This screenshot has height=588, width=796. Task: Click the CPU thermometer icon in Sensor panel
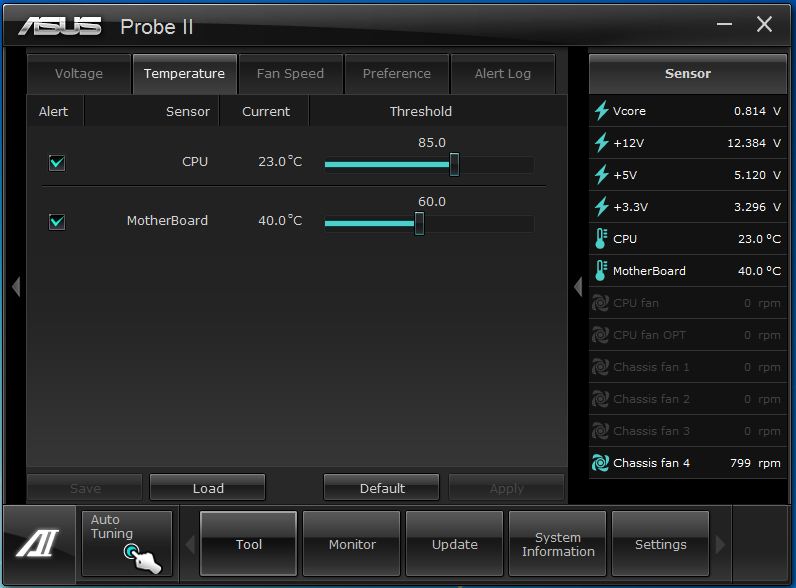(601, 239)
